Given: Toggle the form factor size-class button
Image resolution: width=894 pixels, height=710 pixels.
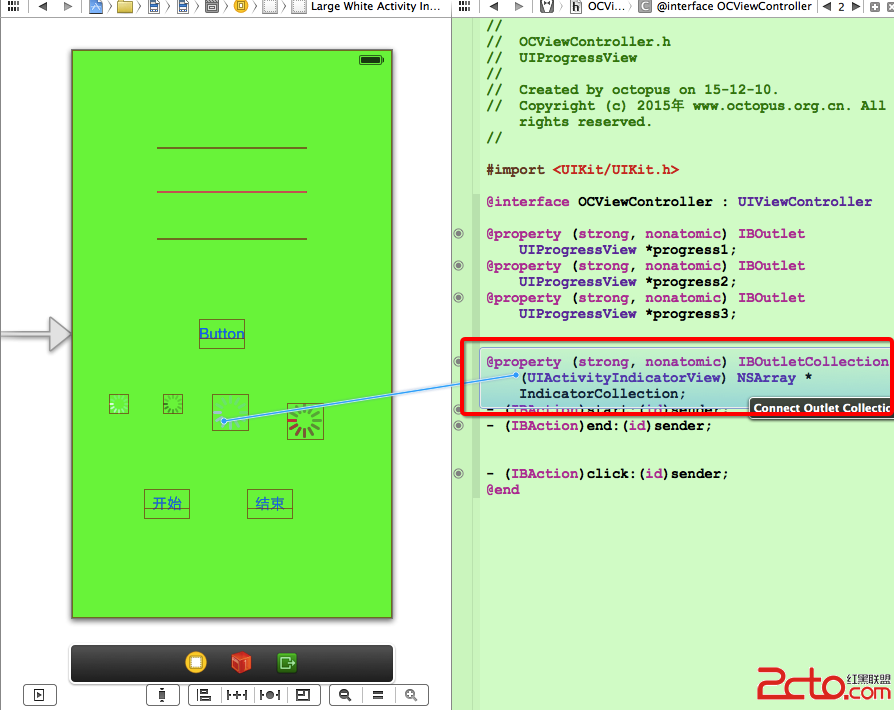Looking at the screenshot, I should (x=162, y=695).
